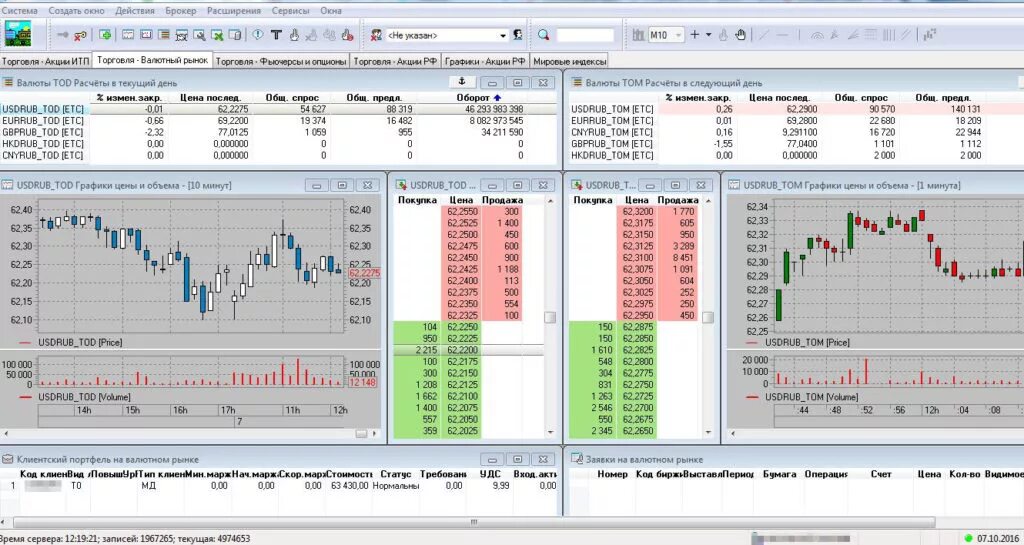The width and height of the screenshot is (1024, 545).
Task: Click the 62,2200 bid price in TOD book
Action: click(462, 350)
